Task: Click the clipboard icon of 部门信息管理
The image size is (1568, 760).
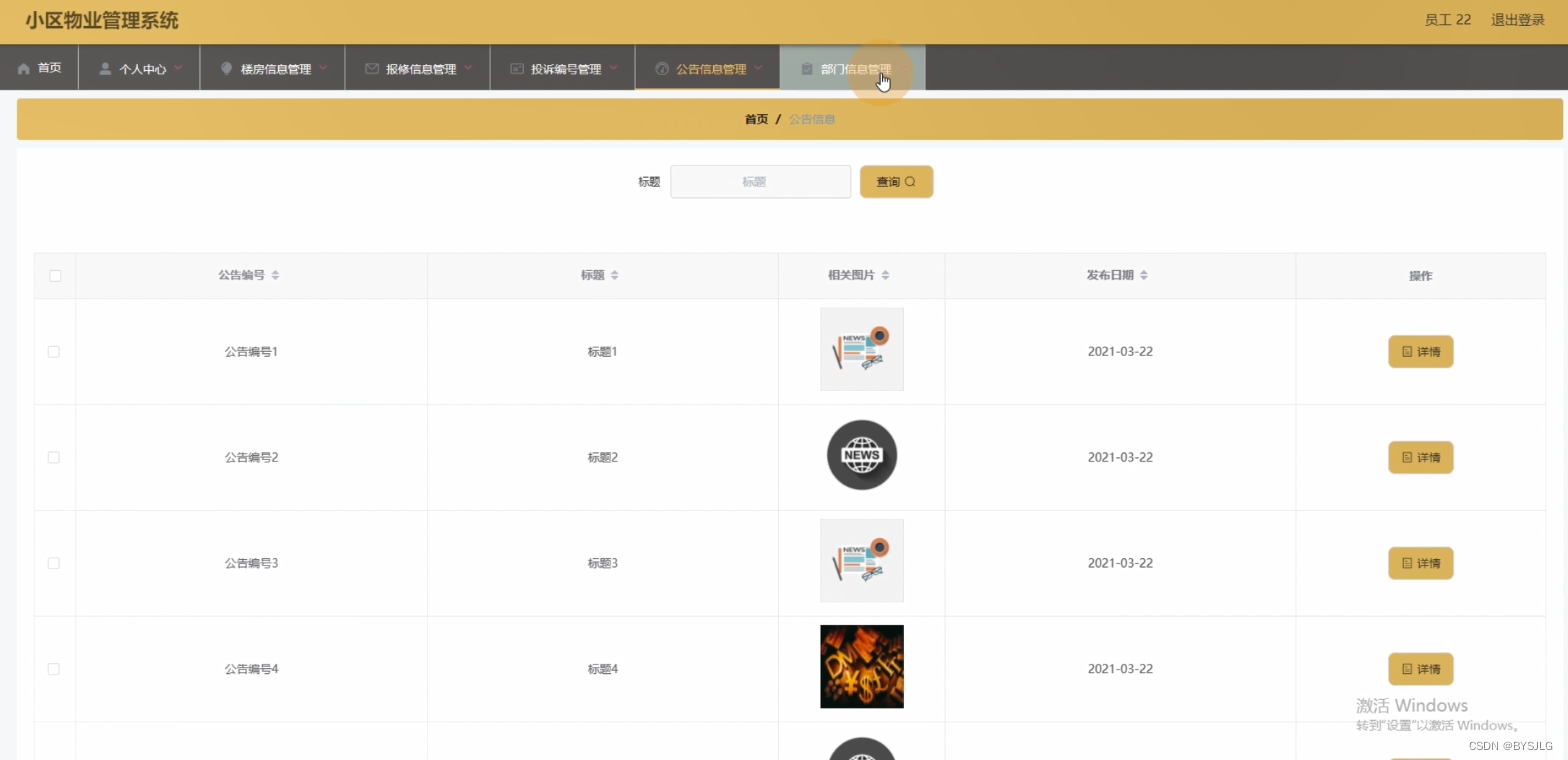Action: (x=807, y=69)
